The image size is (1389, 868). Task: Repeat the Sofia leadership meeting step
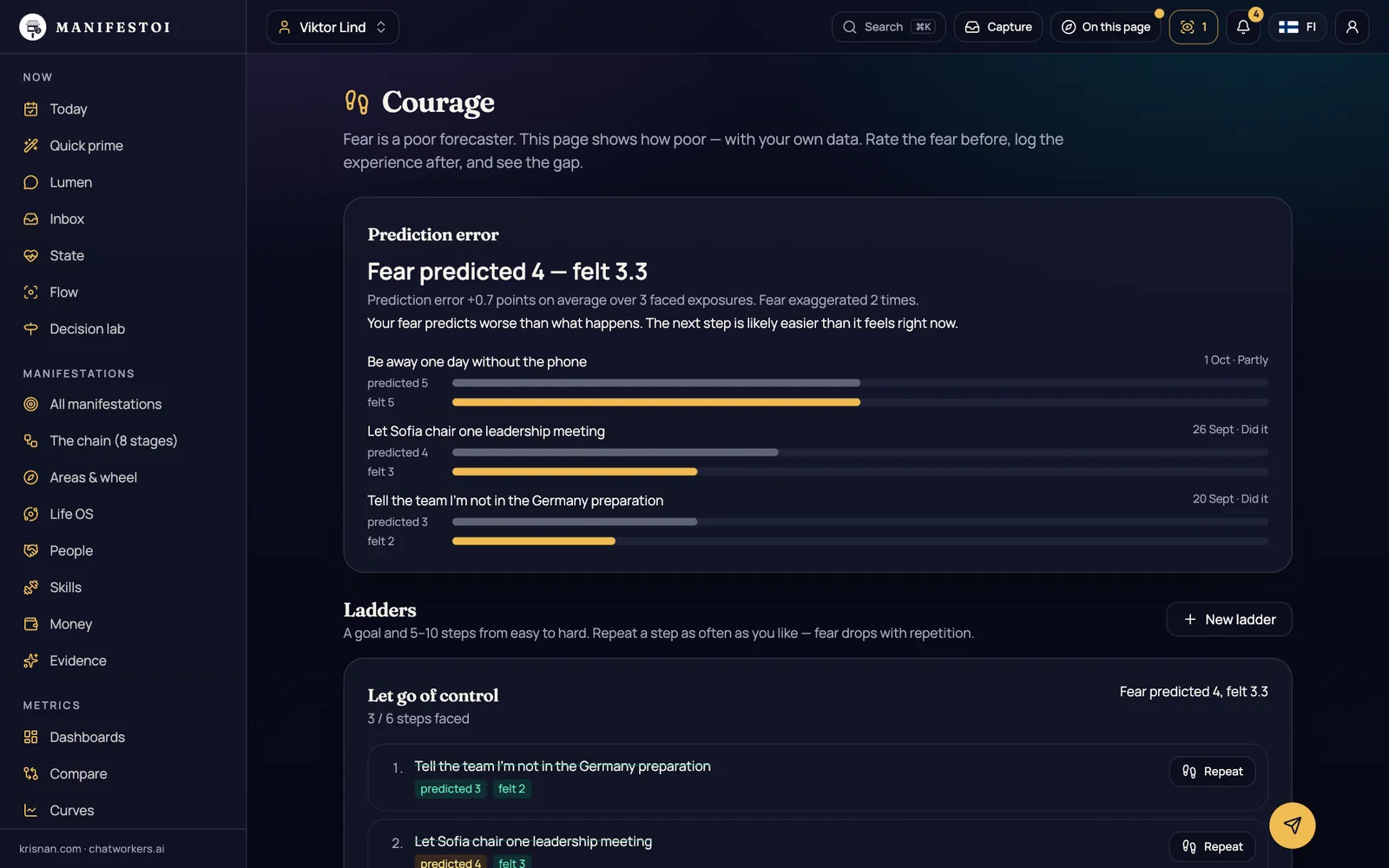click(x=1212, y=847)
